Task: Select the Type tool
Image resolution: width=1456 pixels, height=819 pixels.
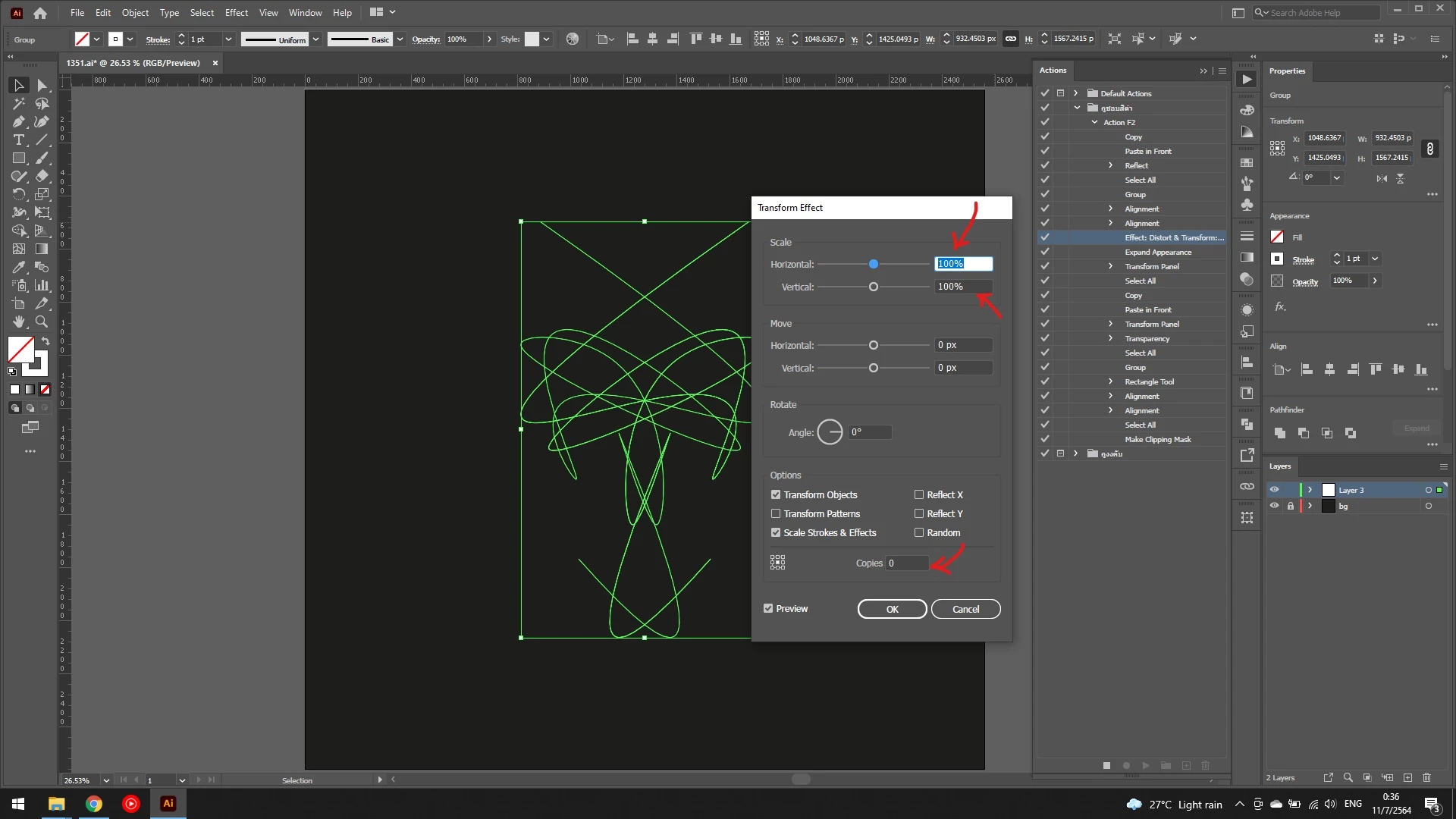Action: [18, 140]
